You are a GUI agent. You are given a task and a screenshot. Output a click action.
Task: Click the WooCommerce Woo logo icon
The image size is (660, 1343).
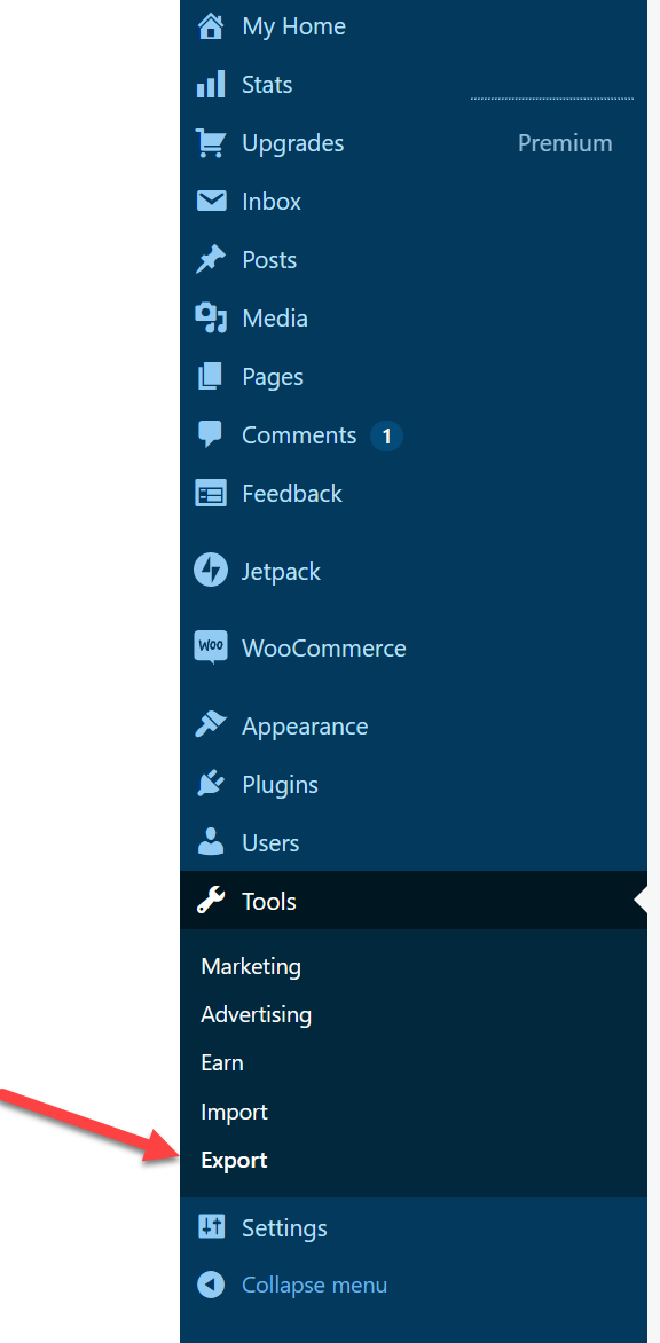coord(210,647)
